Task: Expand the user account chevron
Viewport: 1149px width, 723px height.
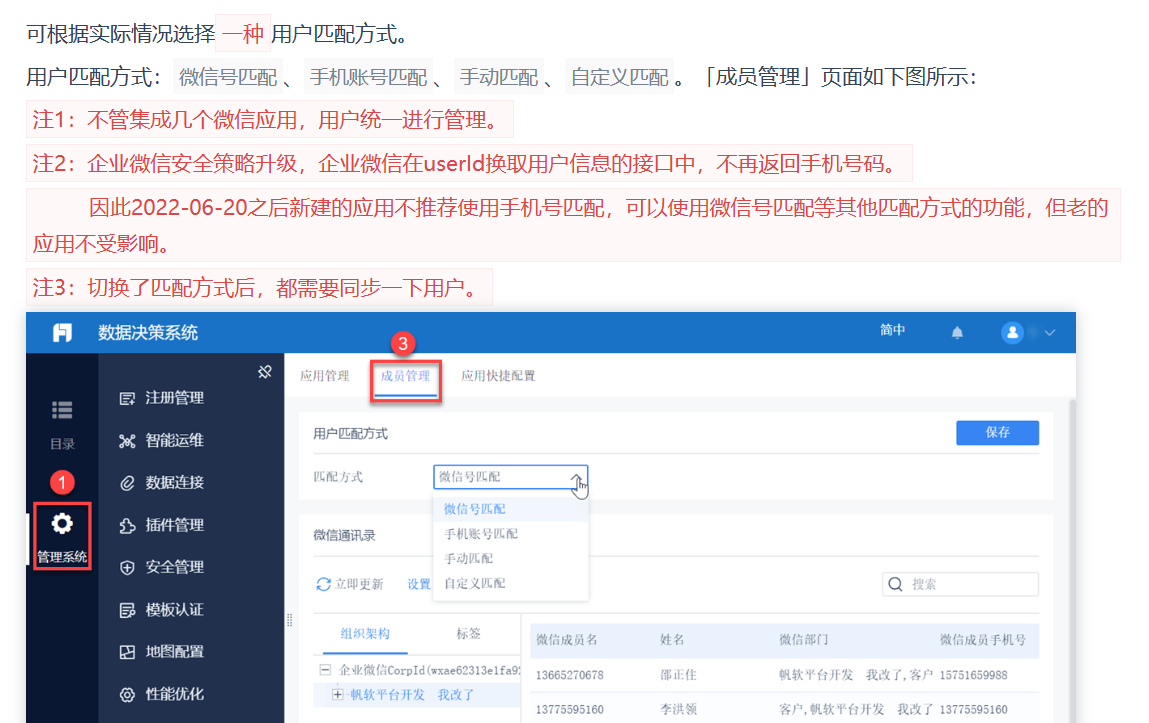Action: point(1050,333)
